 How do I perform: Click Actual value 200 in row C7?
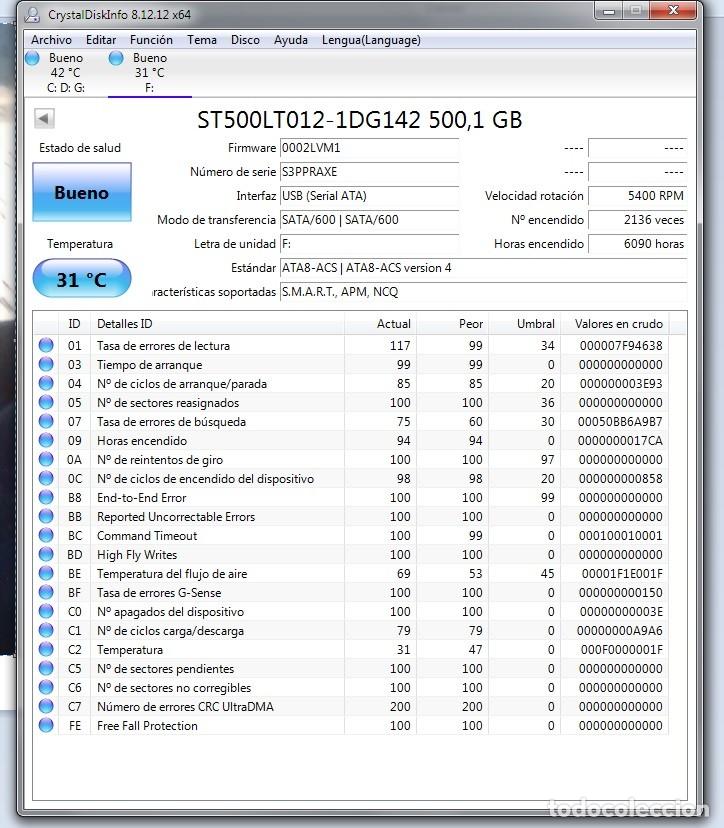[x=400, y=707]
